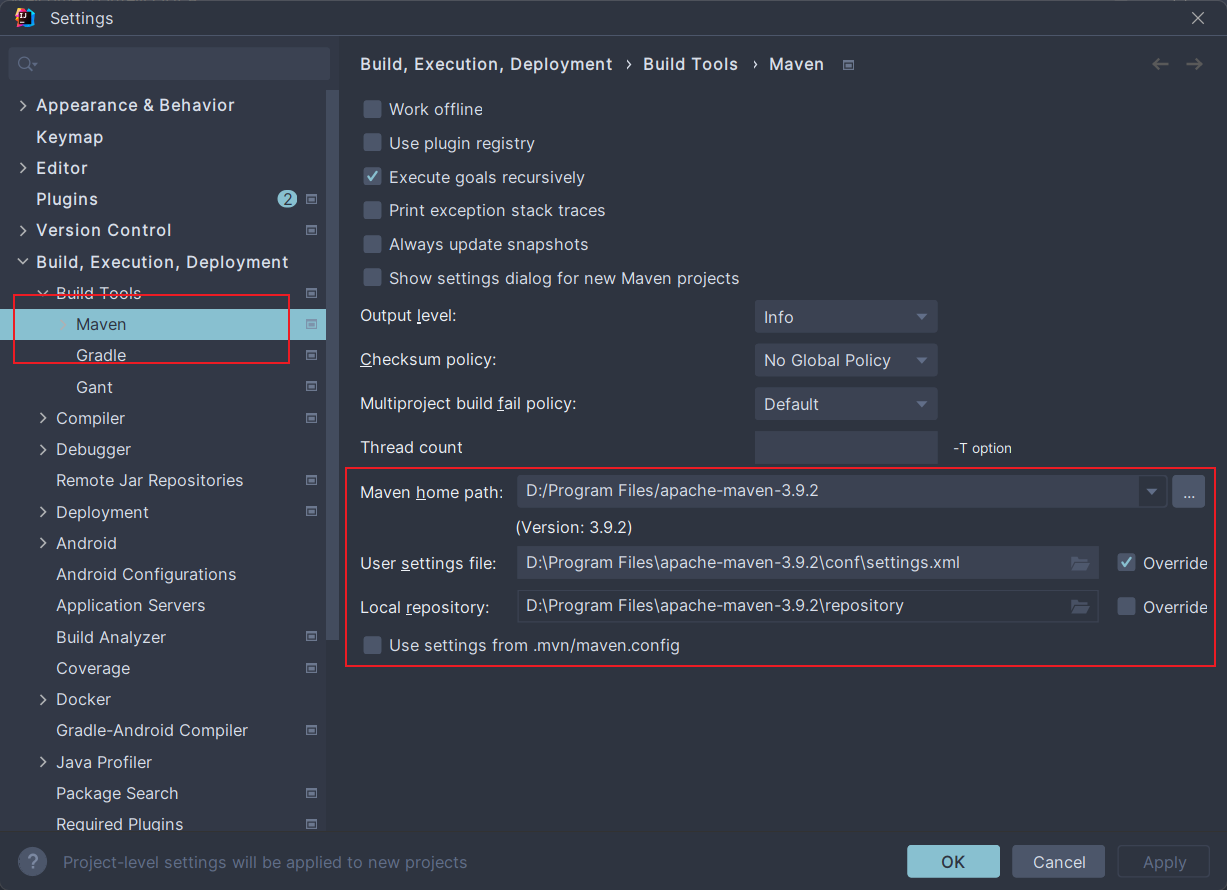Click the help question mark icon
The height and width of the screenshot is (890, 1227).
coord(32,862)
